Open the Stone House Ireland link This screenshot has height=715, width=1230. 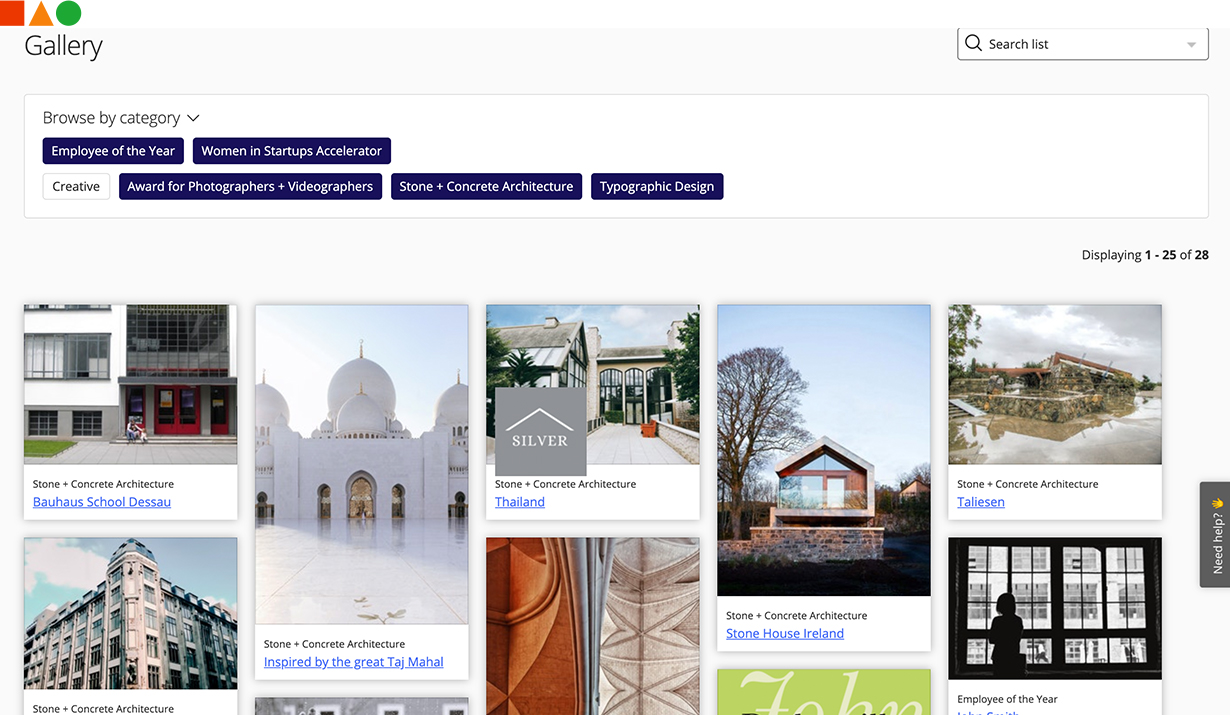[784, 634]
